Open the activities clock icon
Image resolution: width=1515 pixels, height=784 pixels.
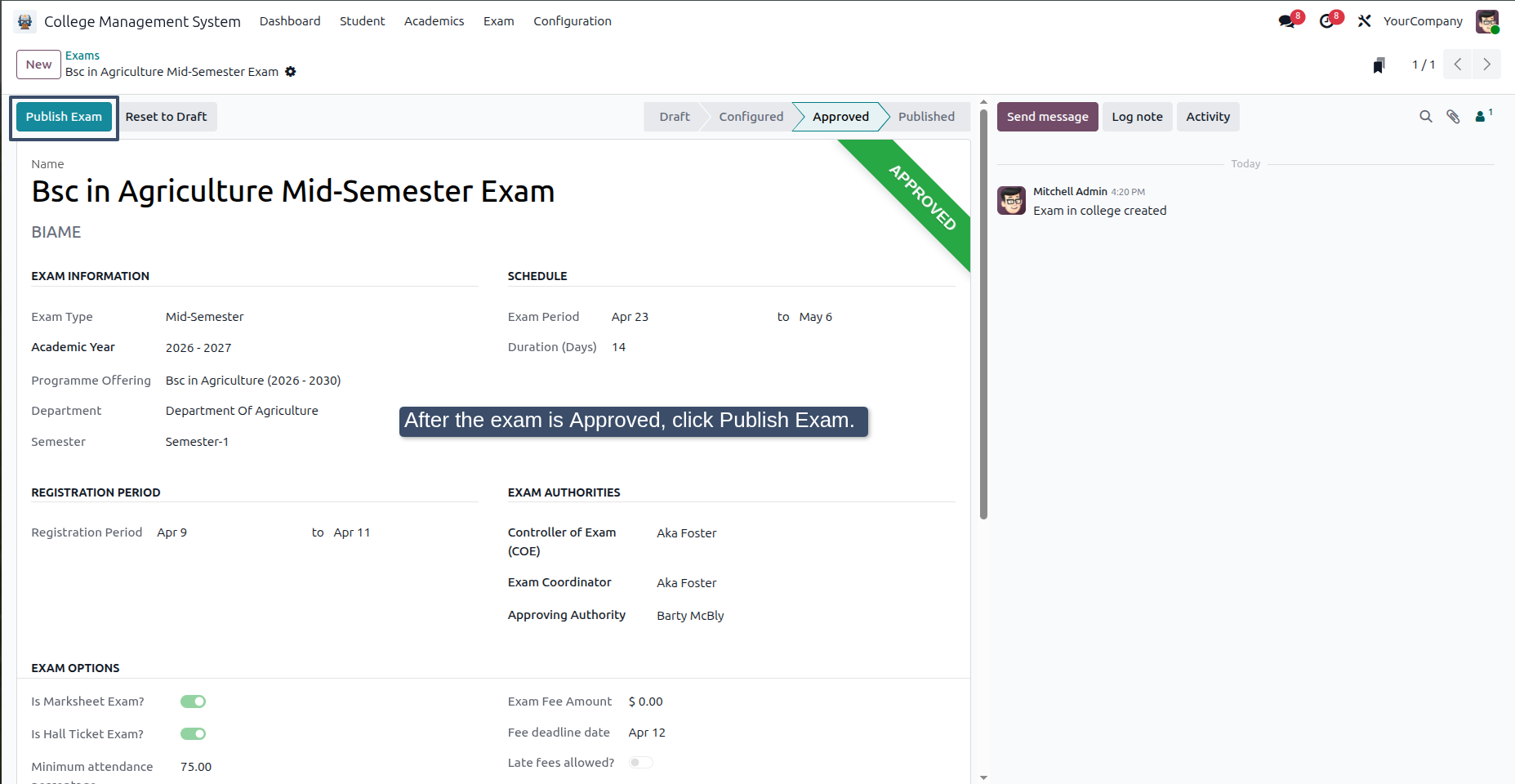pyautogui.click(x=1328, y=21)
